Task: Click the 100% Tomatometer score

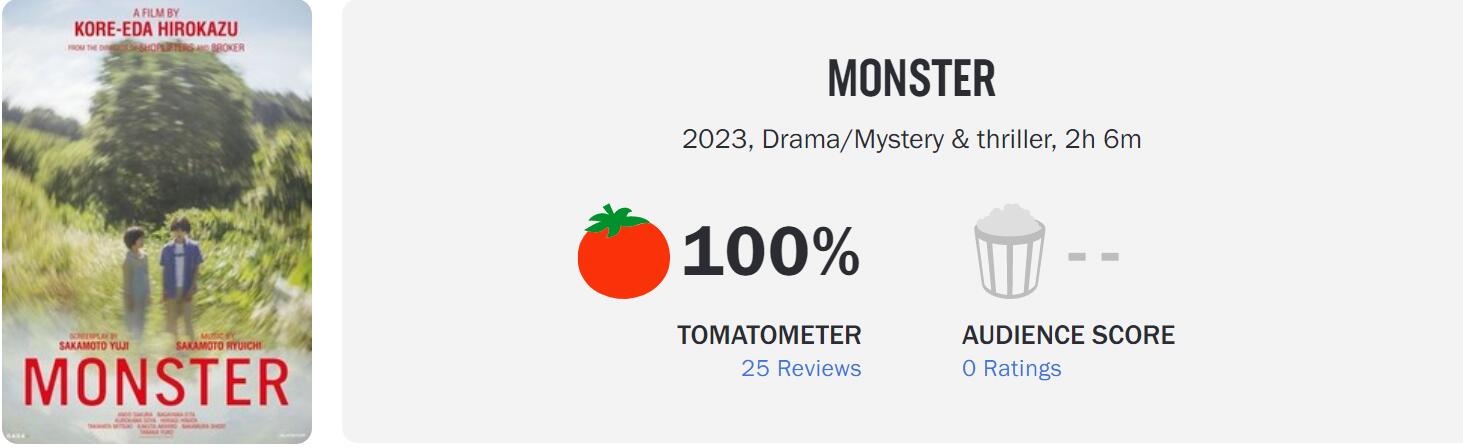Action: (770, 253)
